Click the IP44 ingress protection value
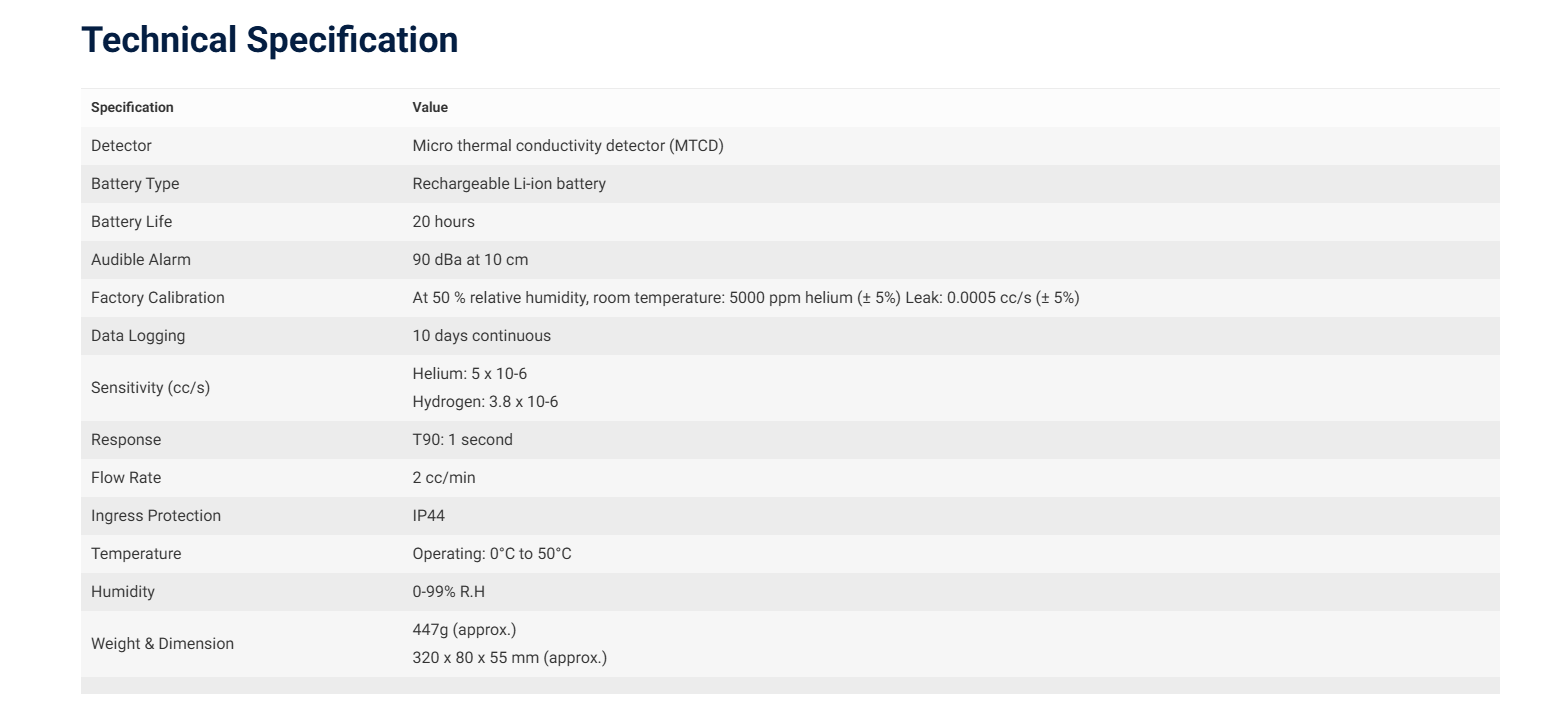 (428, 516)
